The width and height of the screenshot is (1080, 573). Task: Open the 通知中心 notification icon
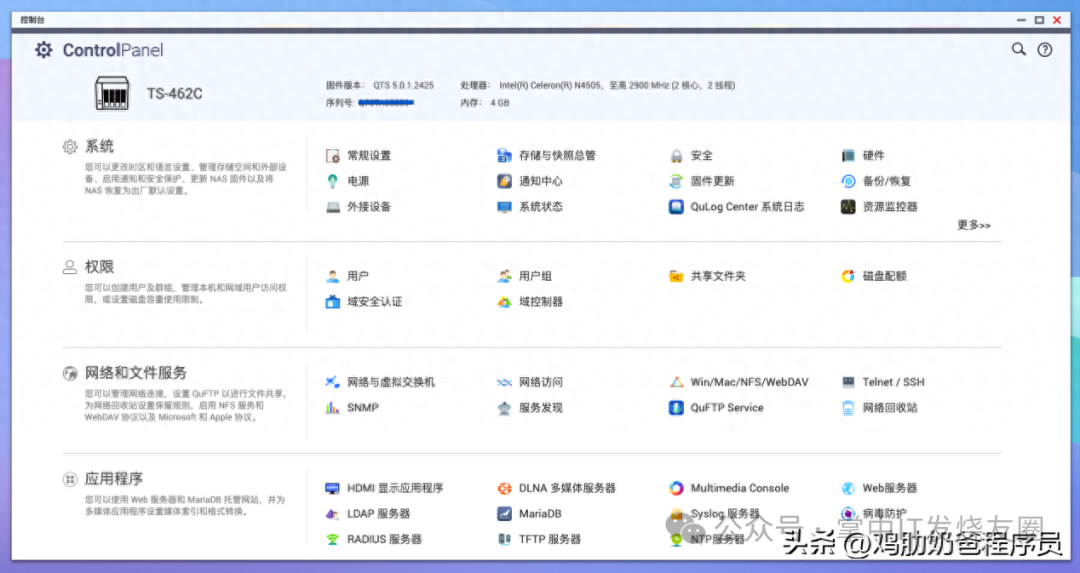[504, 181]
